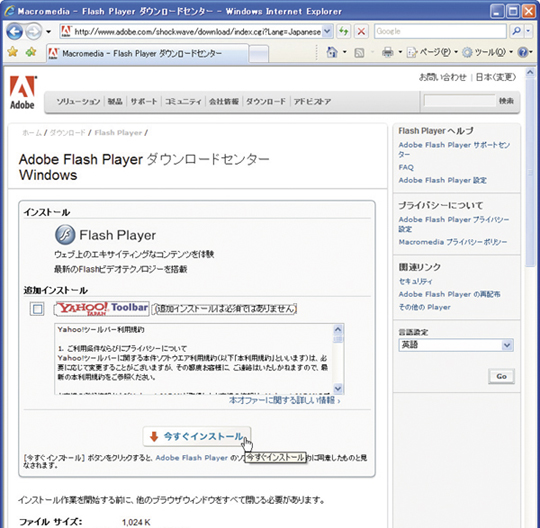
Task: Click the red Stop loading icon
Action: pos(361,32)
